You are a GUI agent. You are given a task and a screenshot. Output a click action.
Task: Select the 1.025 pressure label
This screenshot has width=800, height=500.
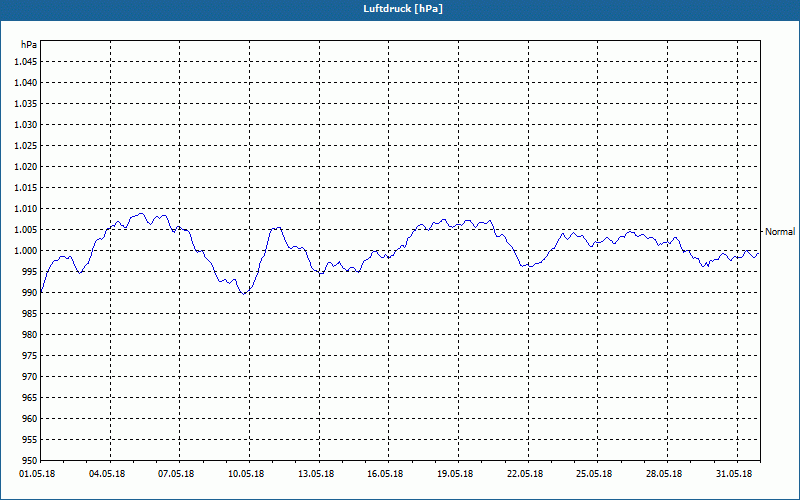26,145
